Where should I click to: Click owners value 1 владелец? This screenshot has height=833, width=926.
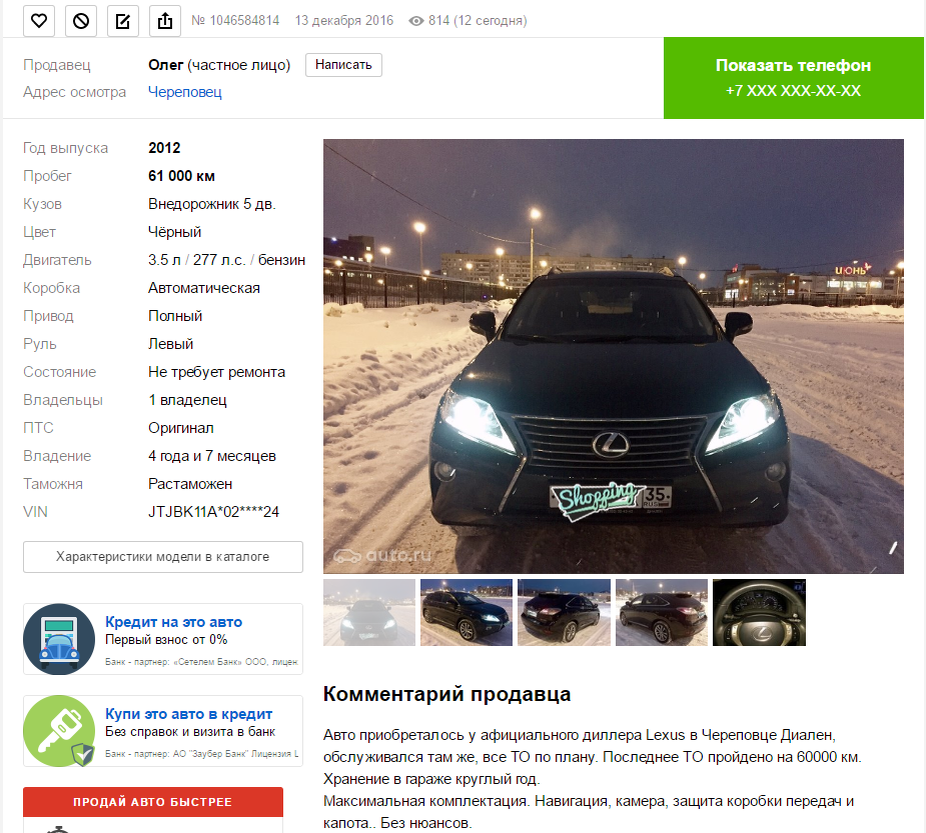point(187,400)
